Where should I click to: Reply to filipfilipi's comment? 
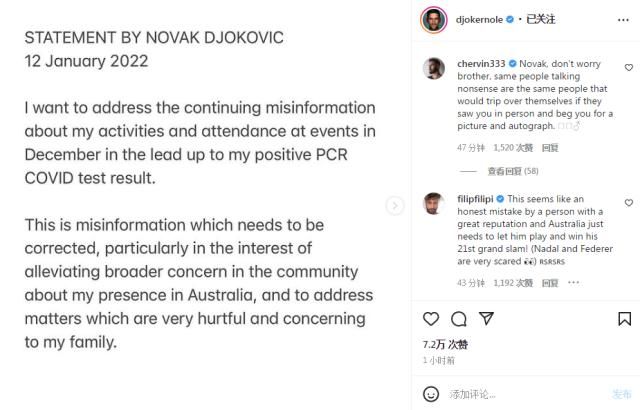(550, 283)
